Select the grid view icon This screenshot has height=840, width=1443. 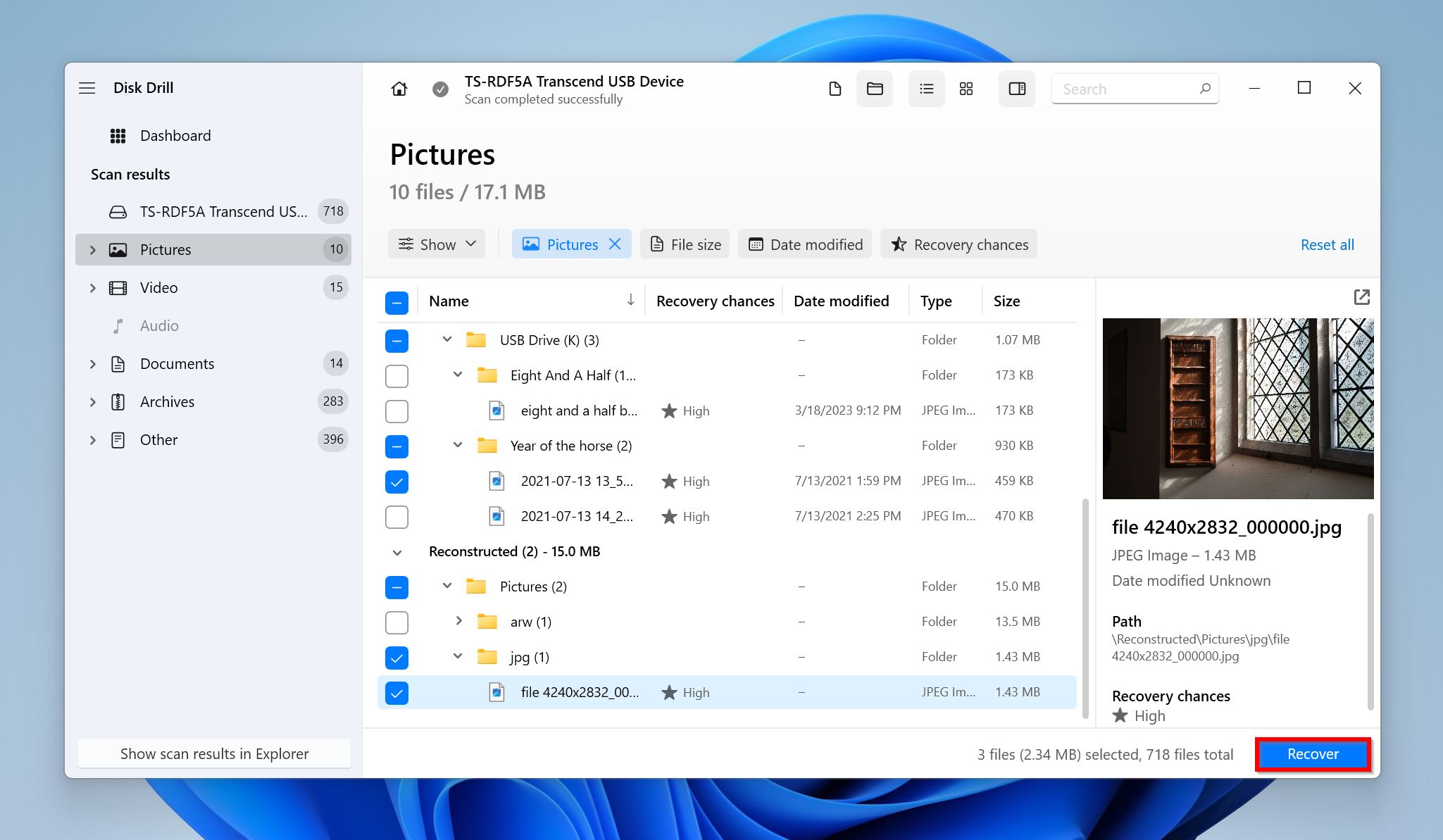tap(965, 88)
